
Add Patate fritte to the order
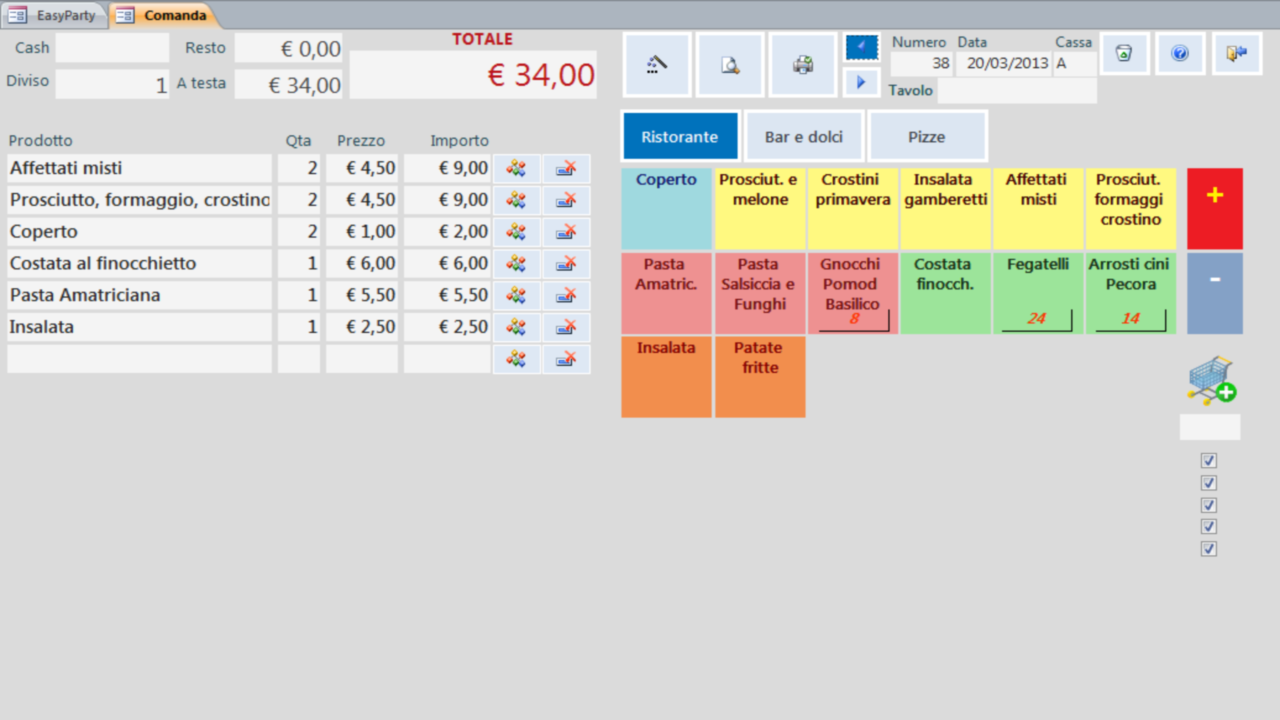760,377
